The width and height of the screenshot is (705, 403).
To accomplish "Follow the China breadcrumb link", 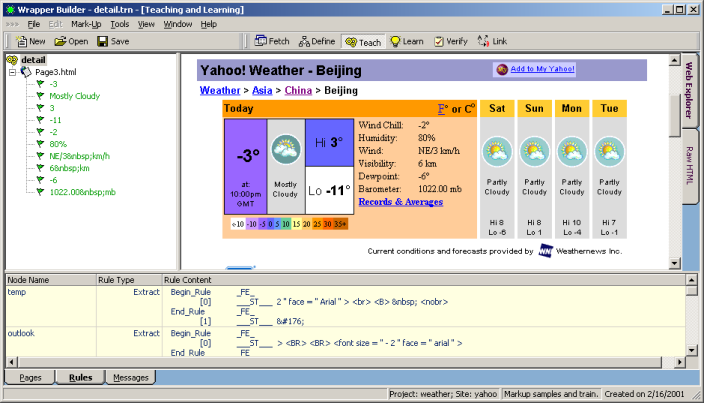I will pyautogui.click(x=298, y=90).
